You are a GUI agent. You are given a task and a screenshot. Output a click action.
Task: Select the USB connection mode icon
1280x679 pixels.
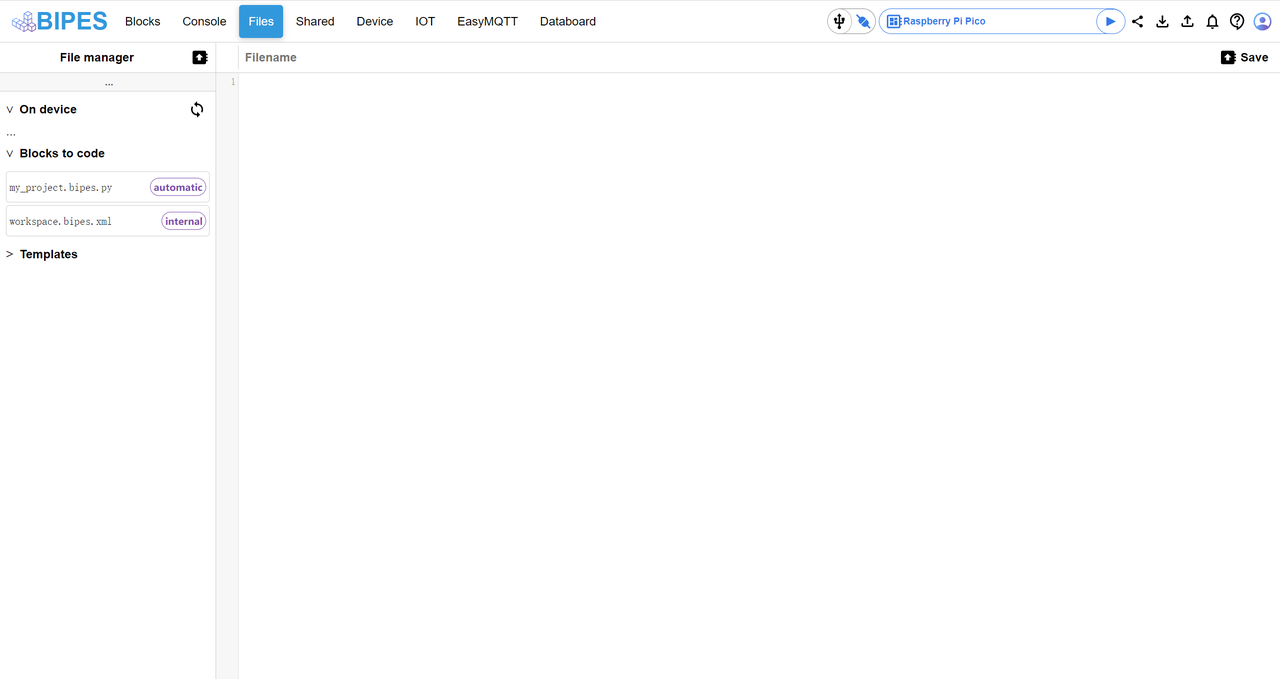tap(839, 21)
